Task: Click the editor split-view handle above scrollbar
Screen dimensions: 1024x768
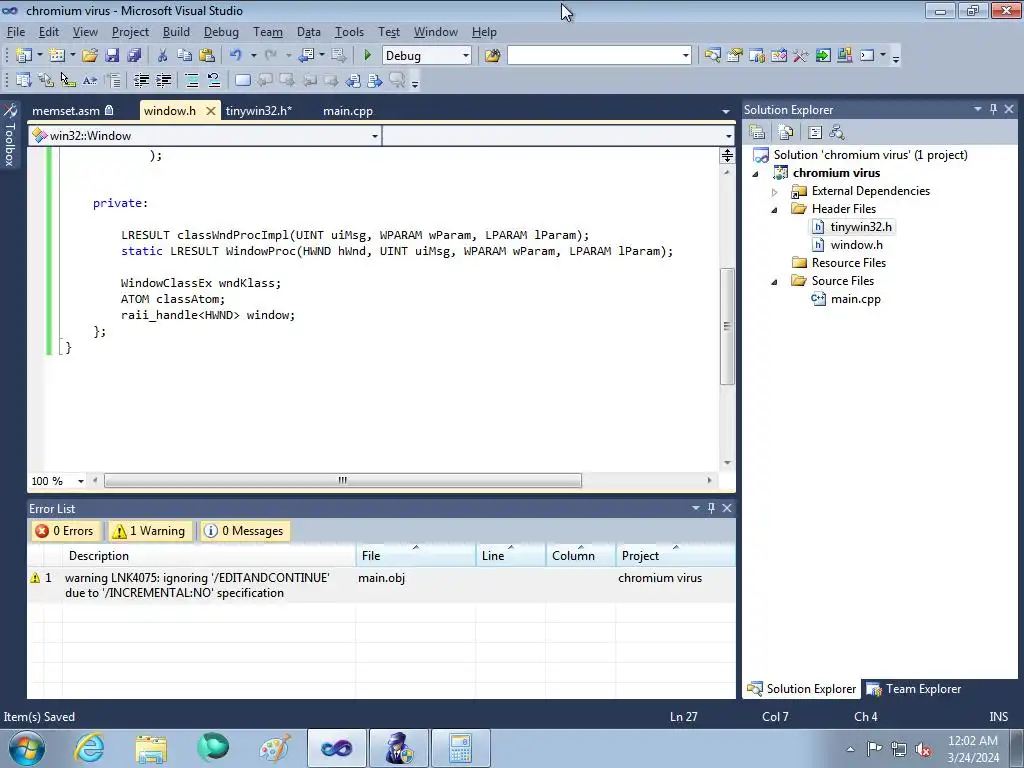Action: 727,155
